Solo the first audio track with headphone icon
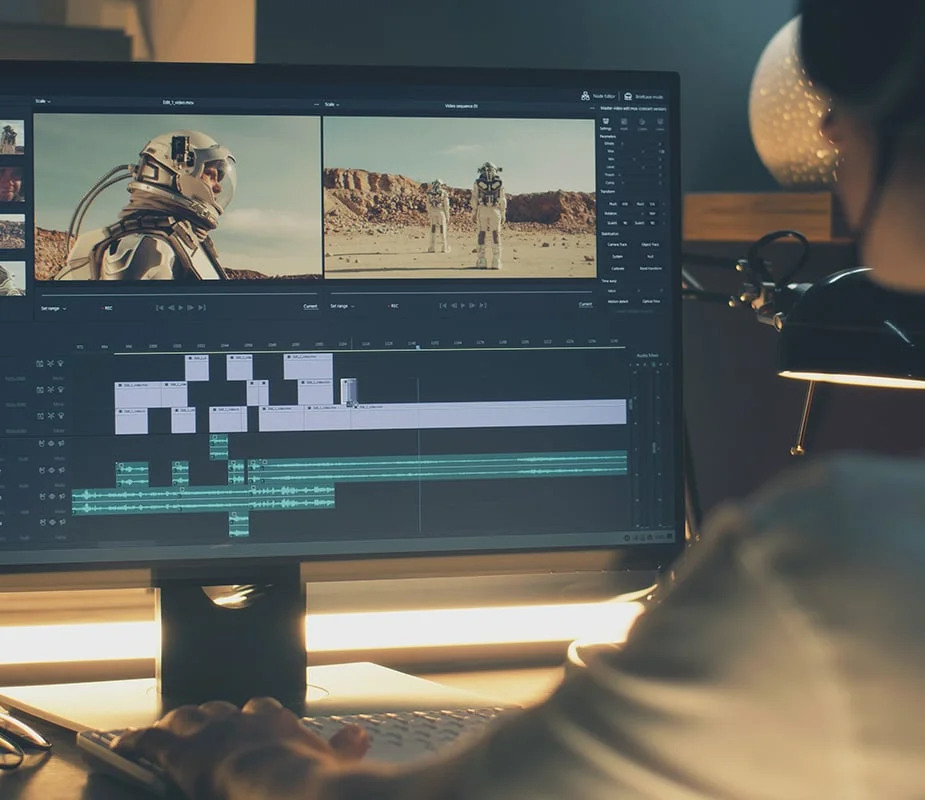 point(41,444)
